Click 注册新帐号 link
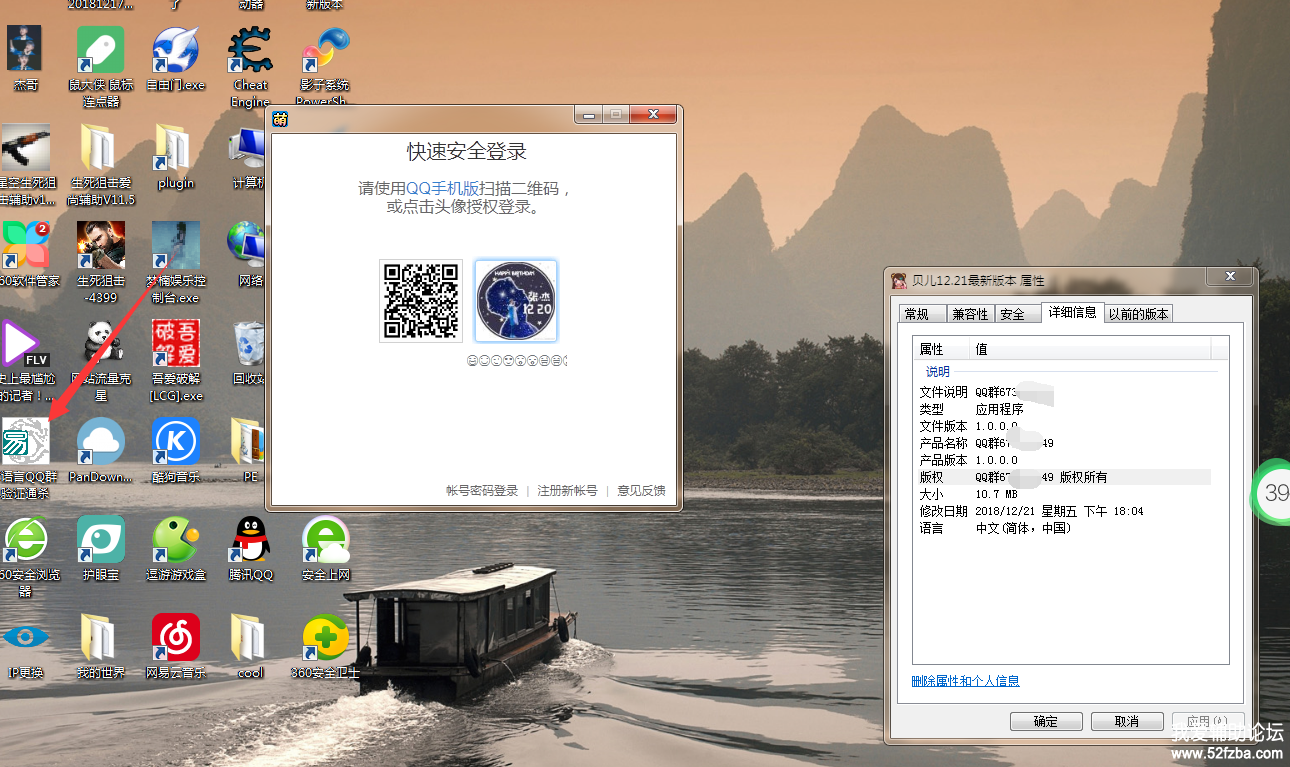 pyautogui.click(x=567, y=491)
